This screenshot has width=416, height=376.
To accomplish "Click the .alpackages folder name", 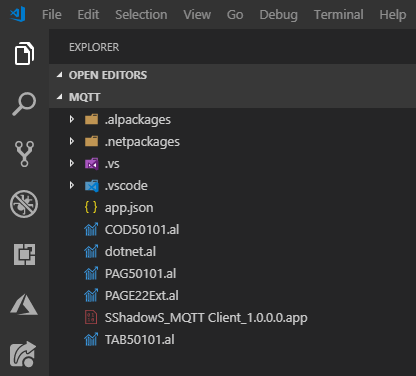I will click(138, 120).
